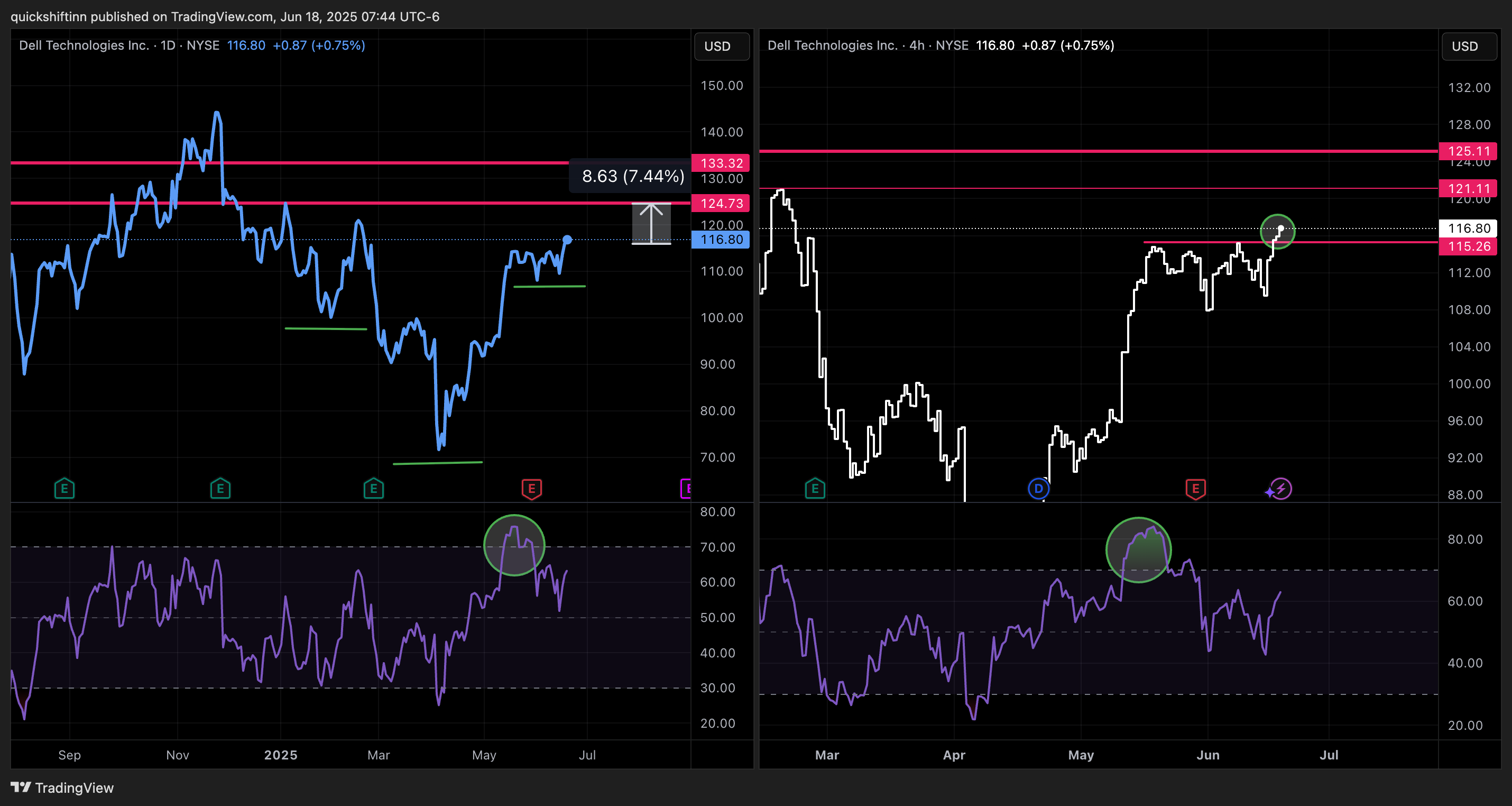
Task: Click the green circle at 4h price breakout
Action: point(1278,232)
